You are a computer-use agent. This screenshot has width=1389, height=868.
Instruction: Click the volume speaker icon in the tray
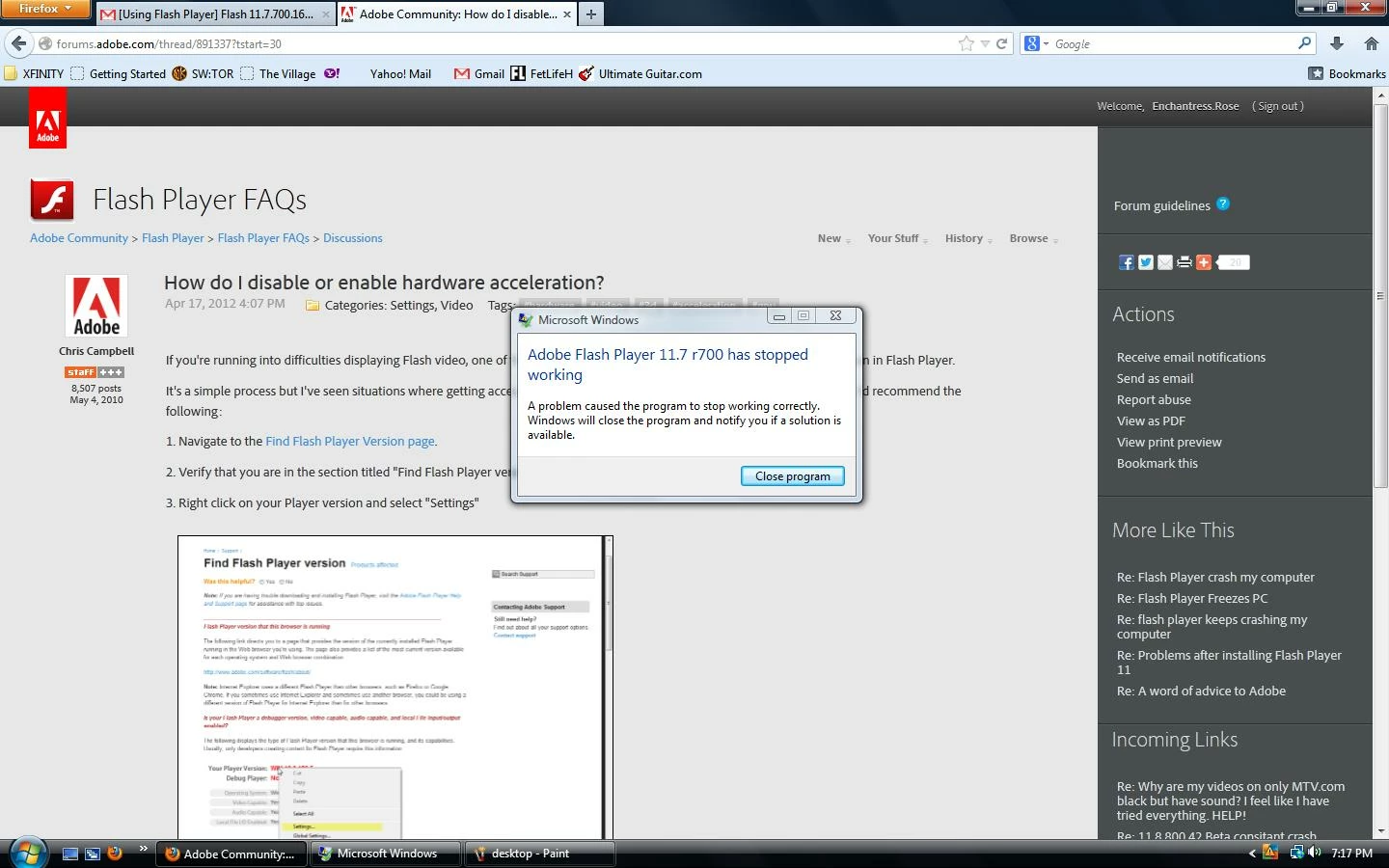[x=1316, y=853]
